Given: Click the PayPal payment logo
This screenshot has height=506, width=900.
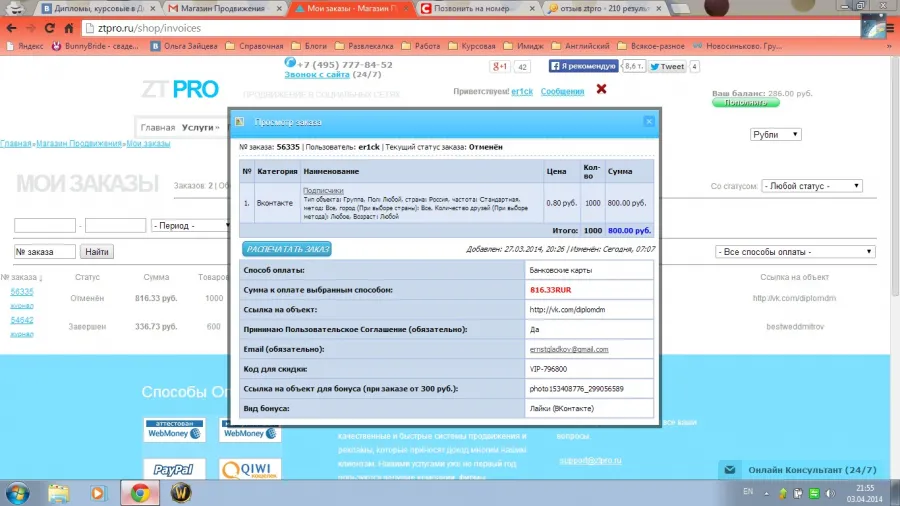Looking at the screenshot, I should tap(173, 469).
